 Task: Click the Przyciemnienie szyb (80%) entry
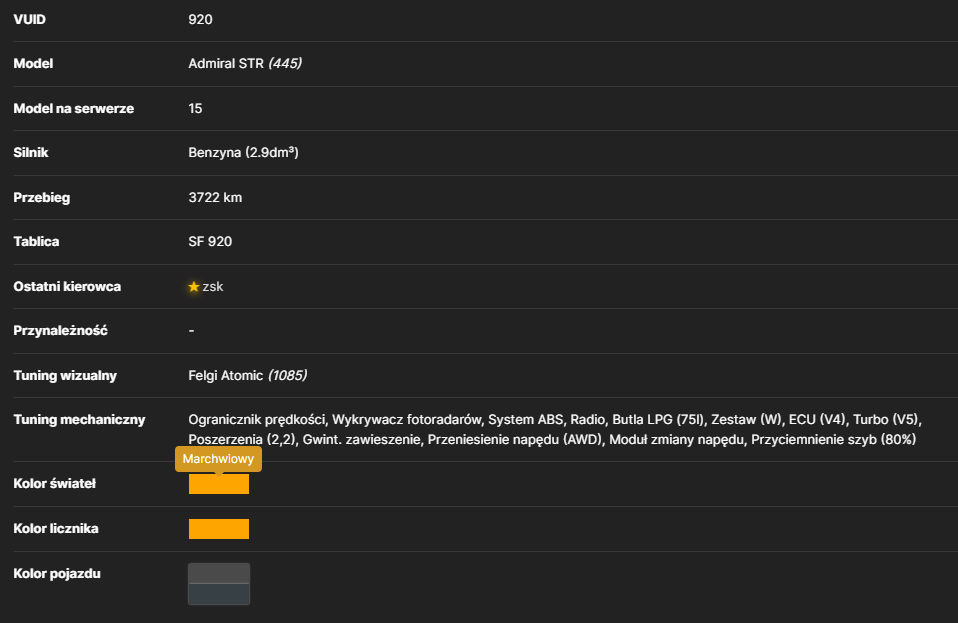pos(833,440)
